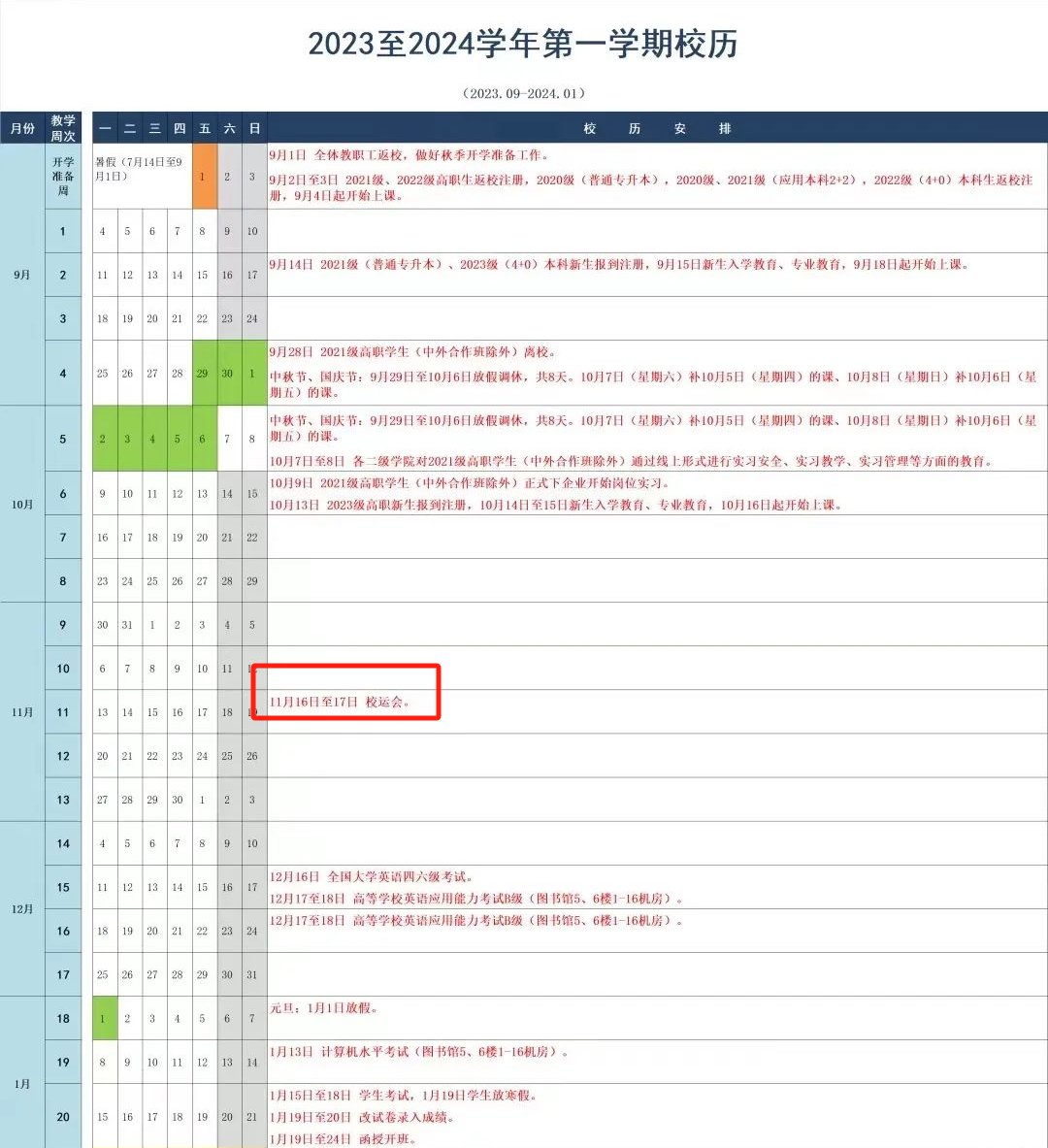Click the 9月1日 全体教职工返校 note
The width and height of the screenshot is (1048, 1148).
409,155
